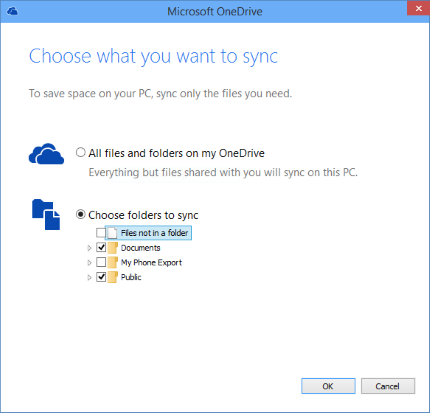Select the Files not in a folder label
Screen dimensions: 430x413
[154, 233]
